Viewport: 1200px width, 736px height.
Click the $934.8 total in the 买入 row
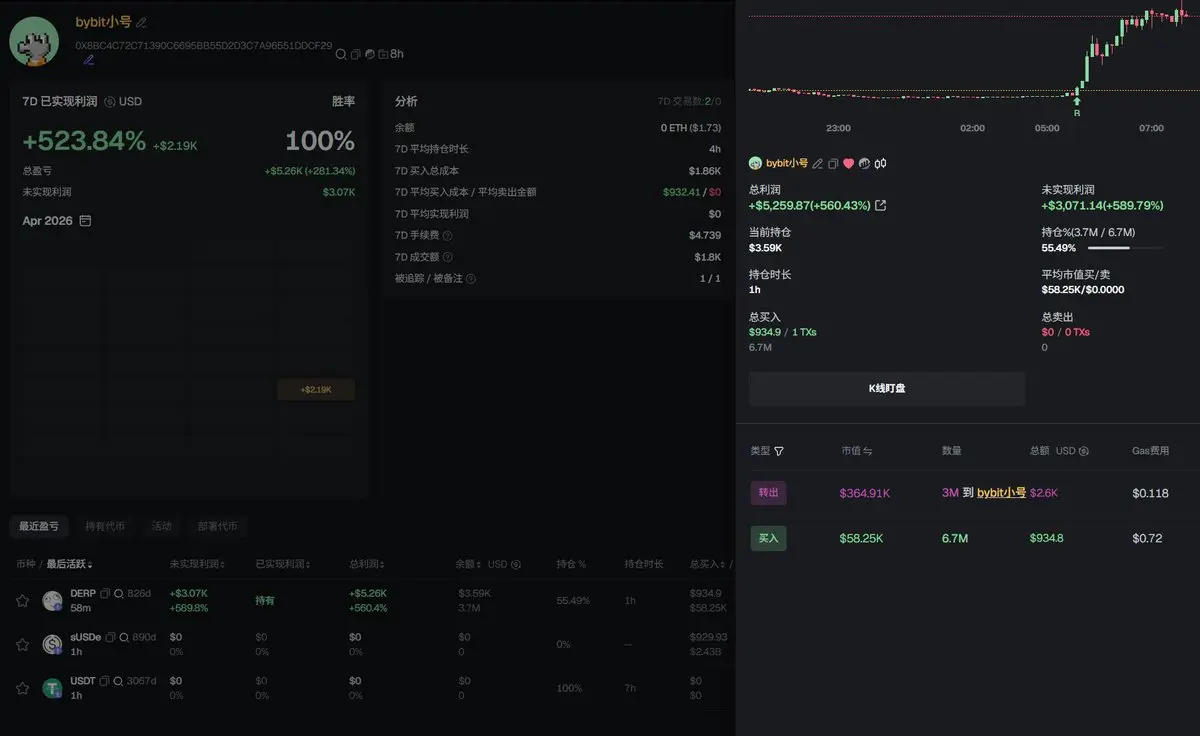tap(1047, 538)
